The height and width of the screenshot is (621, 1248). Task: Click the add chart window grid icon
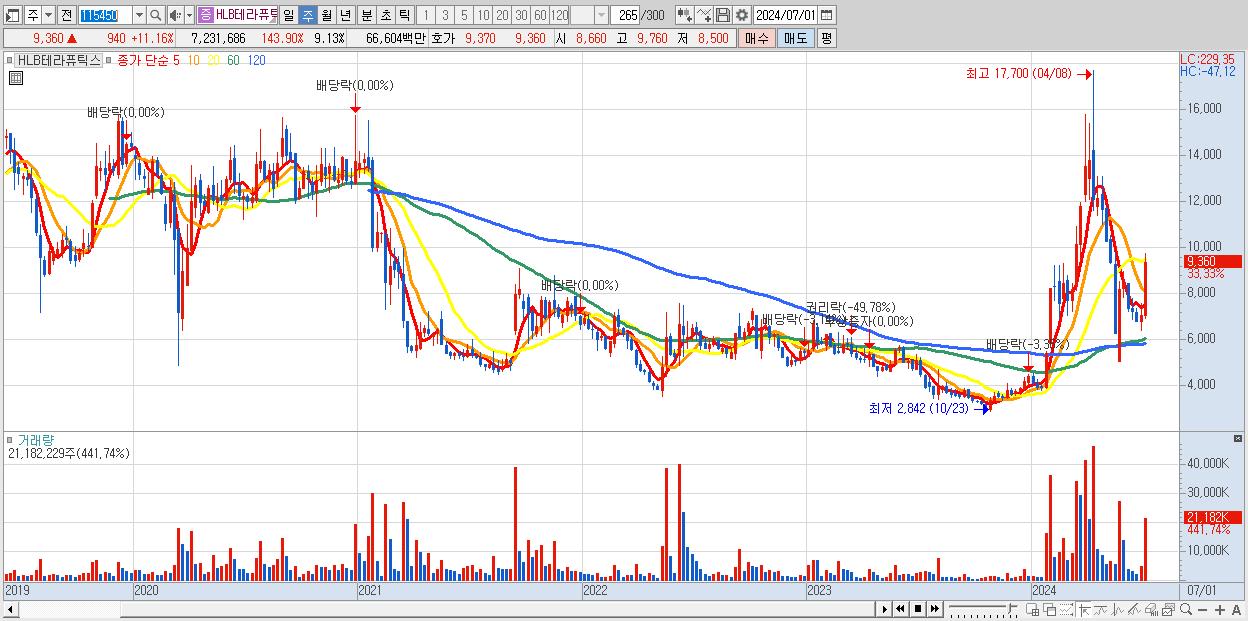[x=1032, y=609]
